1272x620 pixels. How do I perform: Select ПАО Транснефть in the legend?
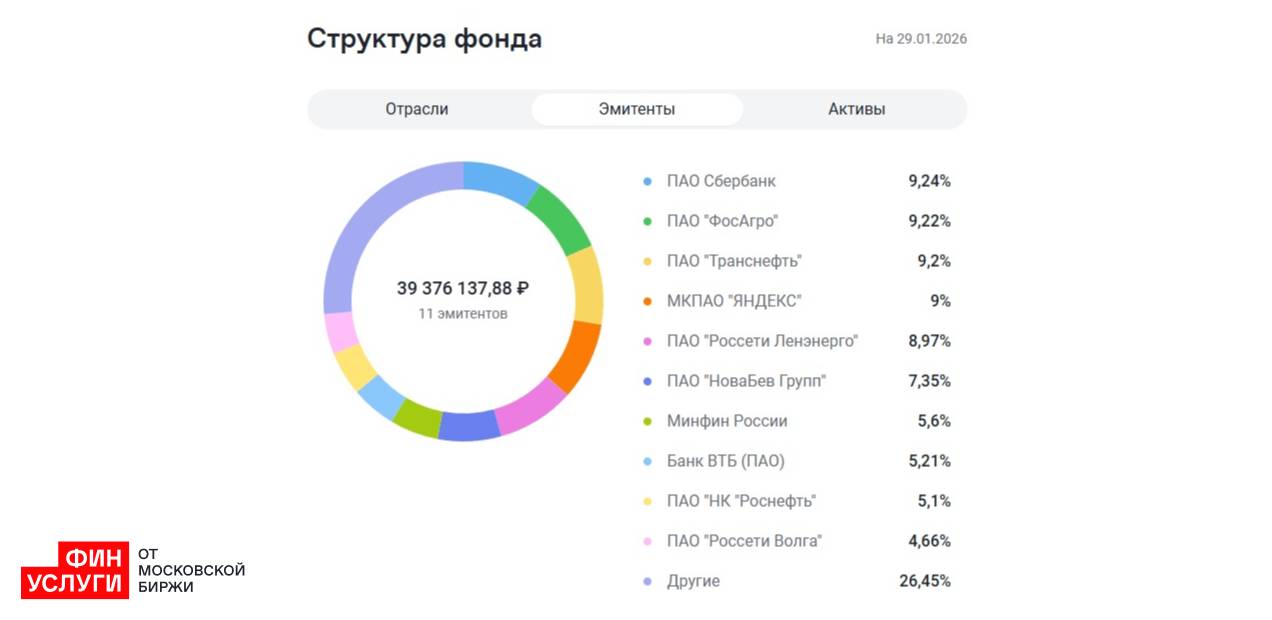(734, 262)
